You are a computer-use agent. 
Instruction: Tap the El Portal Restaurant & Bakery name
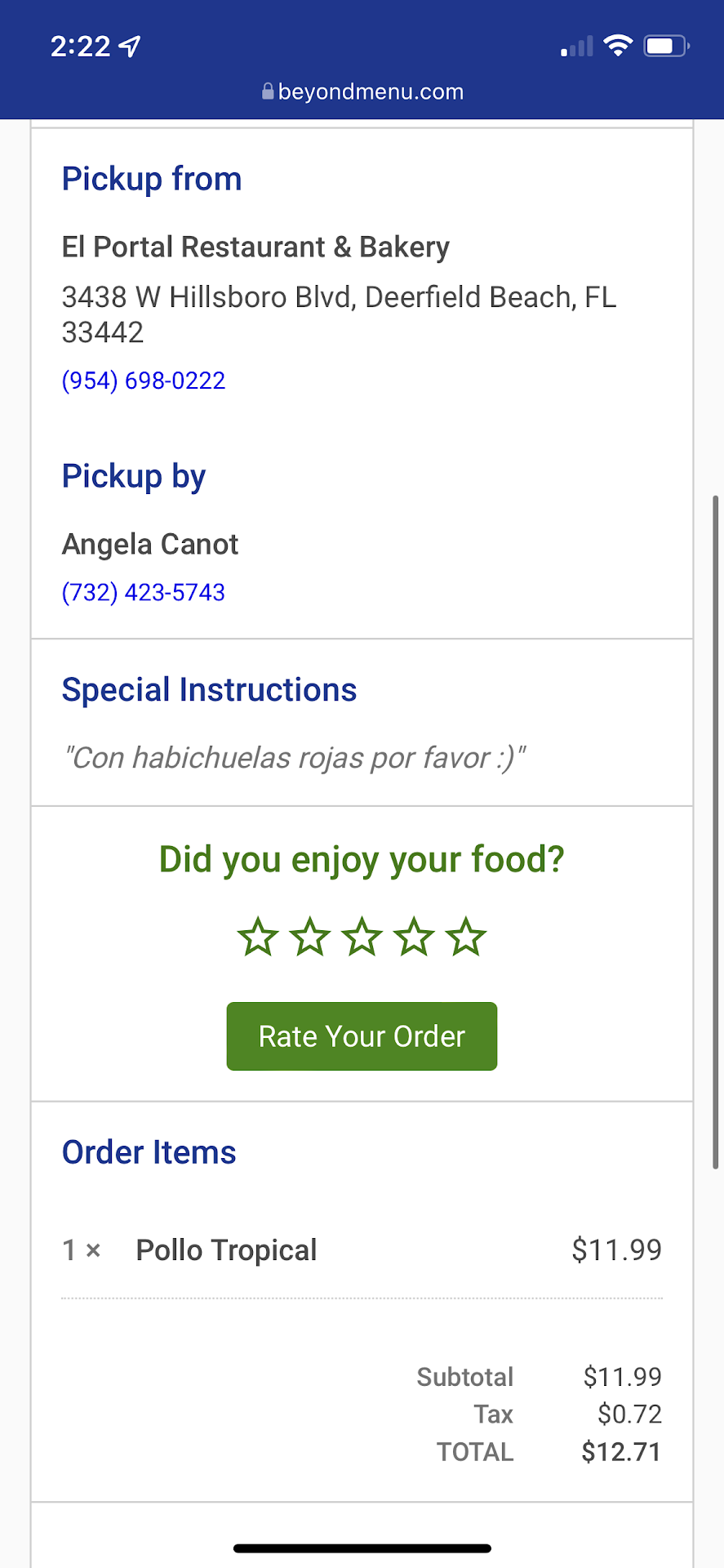click(x=255, y=247)
